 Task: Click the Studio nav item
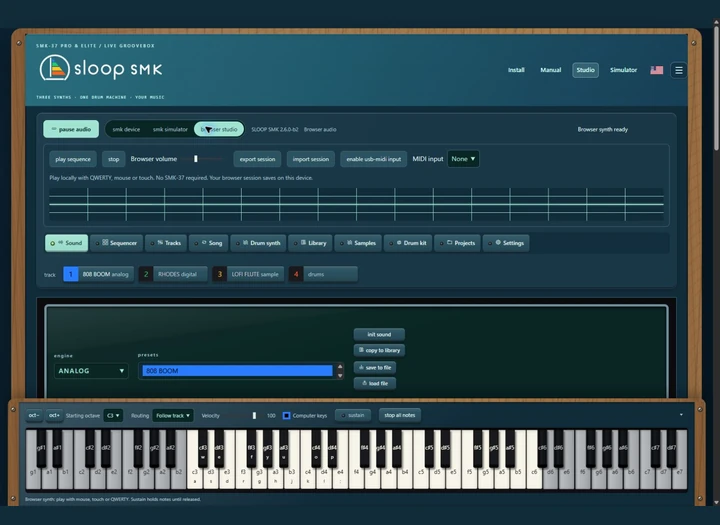[x=585, y=70]
